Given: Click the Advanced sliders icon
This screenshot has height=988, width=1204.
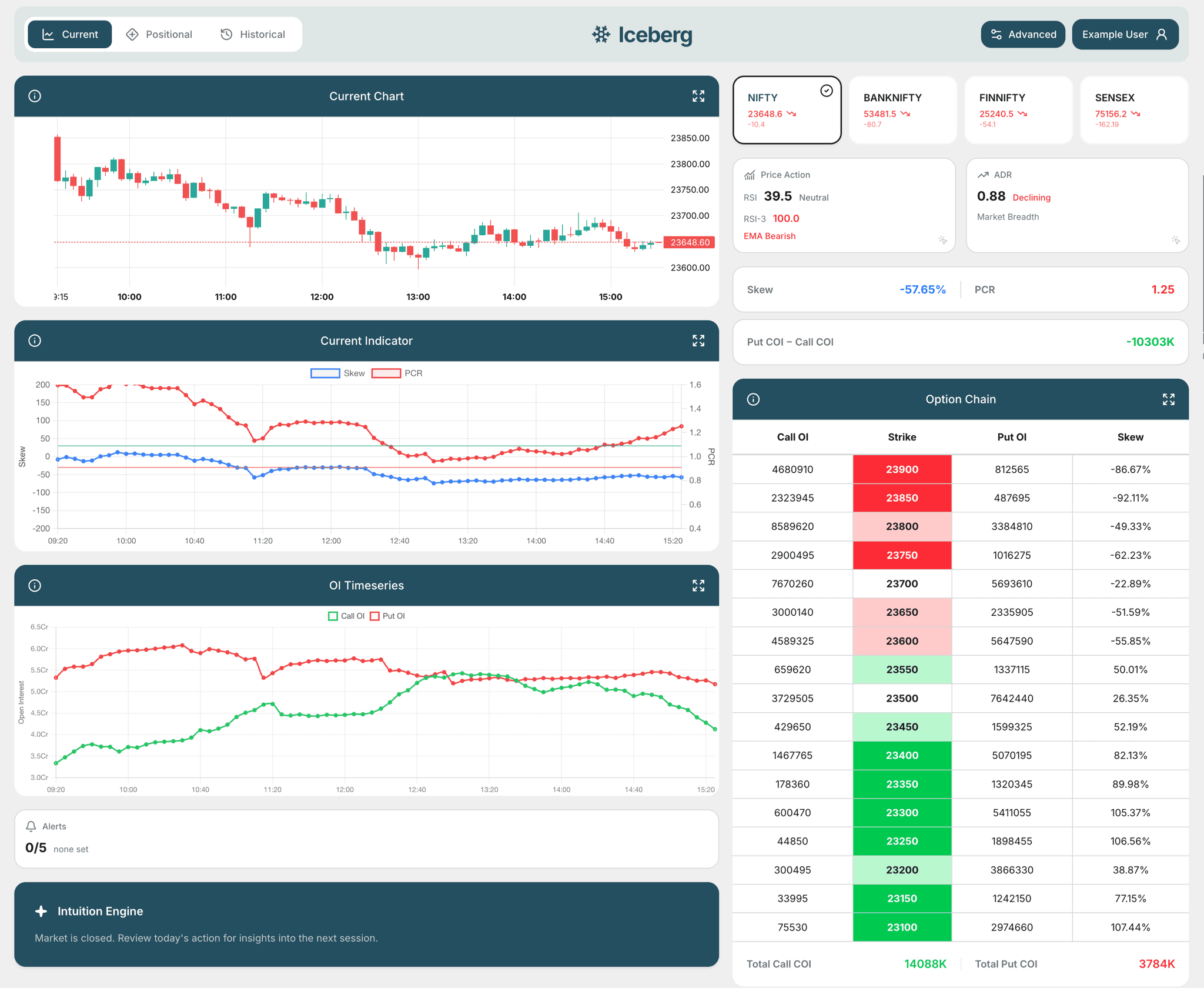Looking at the screenshot, I should tap(996, 35).
